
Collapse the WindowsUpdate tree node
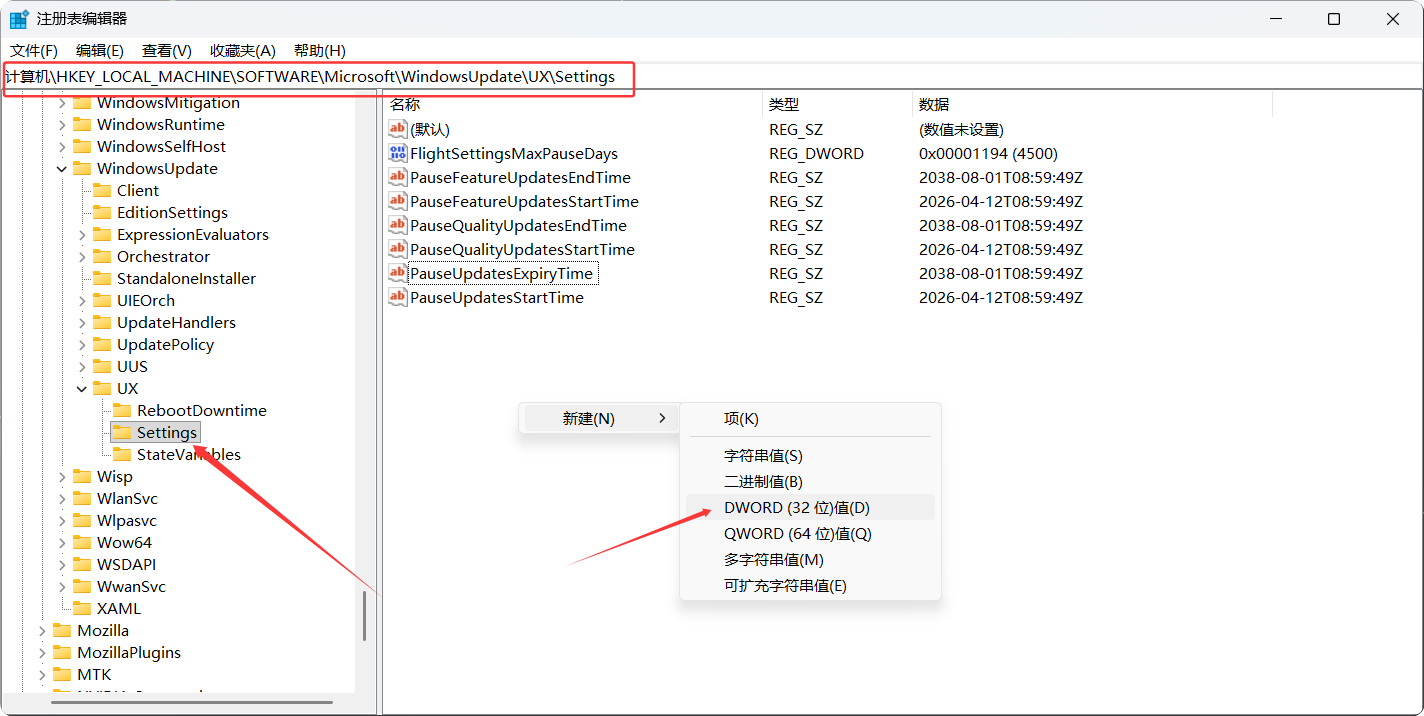click(x=62, y=169)
